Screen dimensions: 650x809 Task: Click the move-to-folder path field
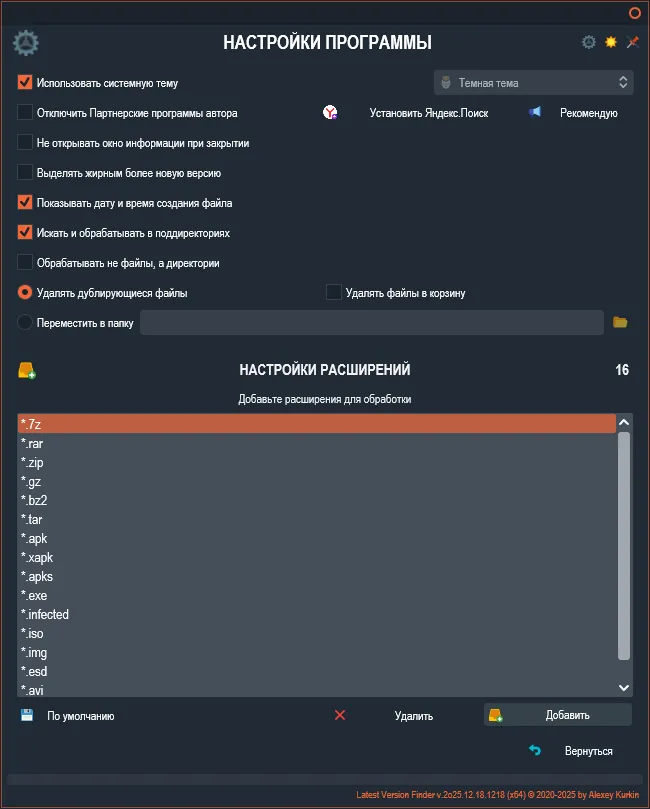point(371,322)
